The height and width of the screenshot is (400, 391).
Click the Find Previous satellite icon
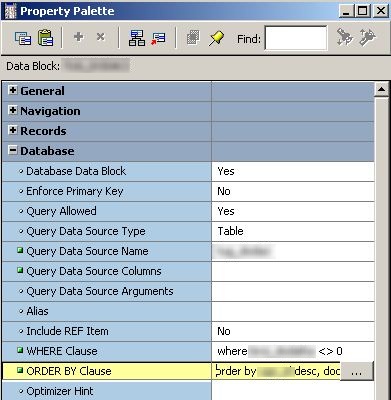367,37
